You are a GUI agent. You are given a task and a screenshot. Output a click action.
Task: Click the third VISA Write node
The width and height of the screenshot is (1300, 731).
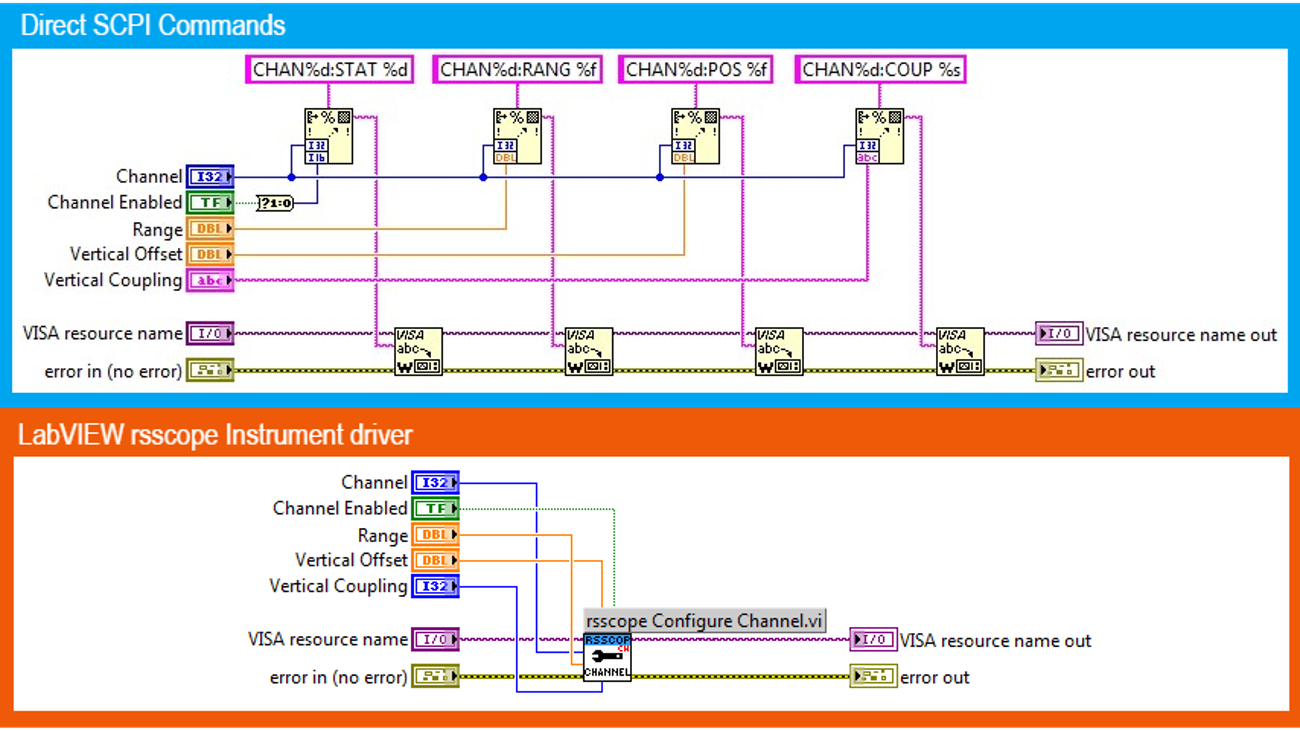pyautogui.click(x=779, y=352)
